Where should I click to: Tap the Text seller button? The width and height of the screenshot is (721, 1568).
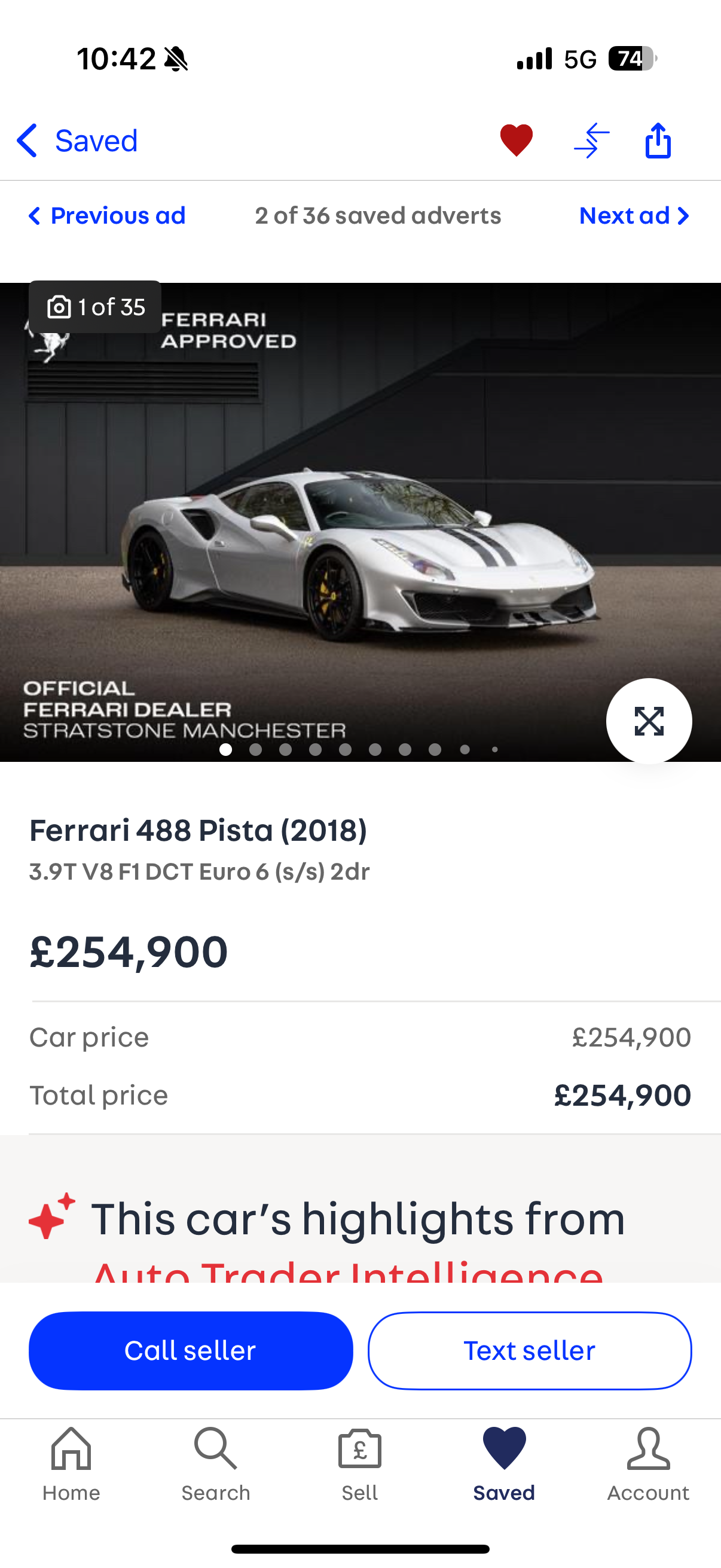[x=529, y=1351]
